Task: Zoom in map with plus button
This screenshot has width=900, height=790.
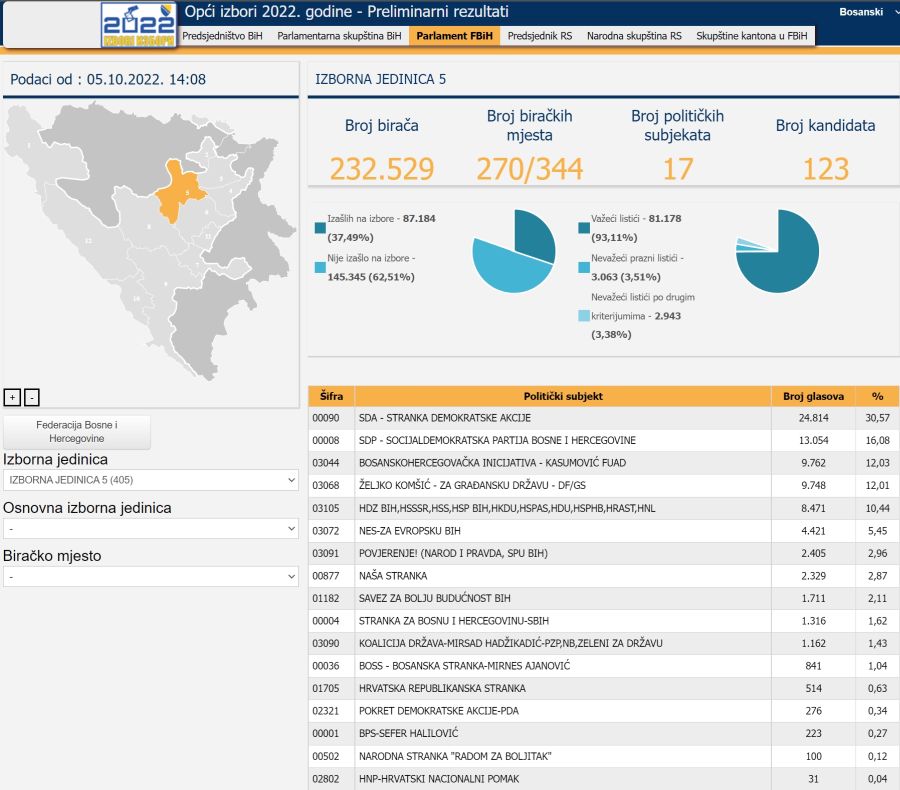Action: [x=13, y=397]
